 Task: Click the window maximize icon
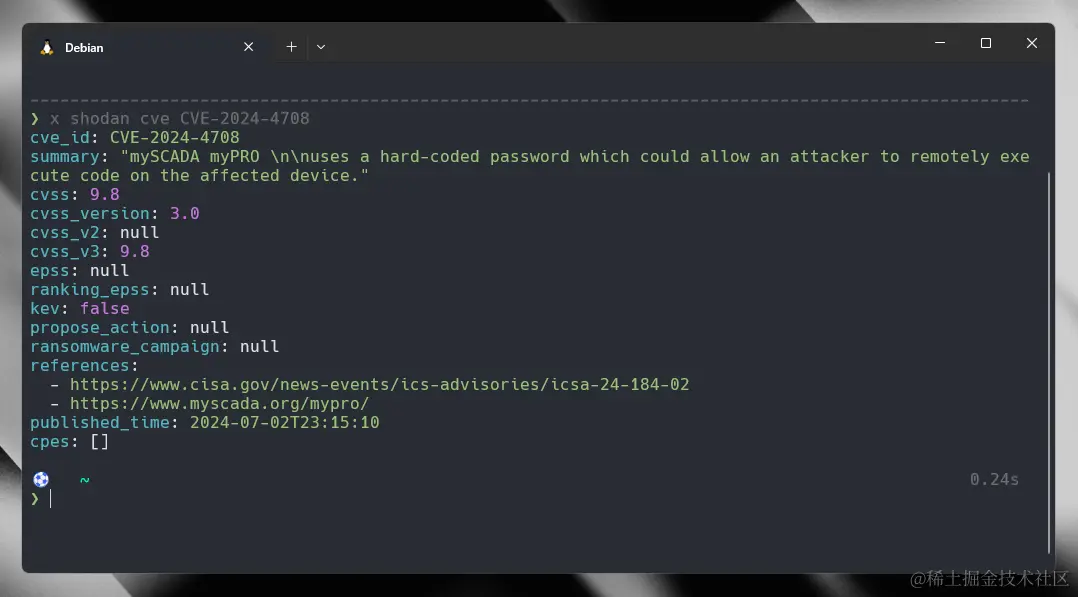(985, 43)
